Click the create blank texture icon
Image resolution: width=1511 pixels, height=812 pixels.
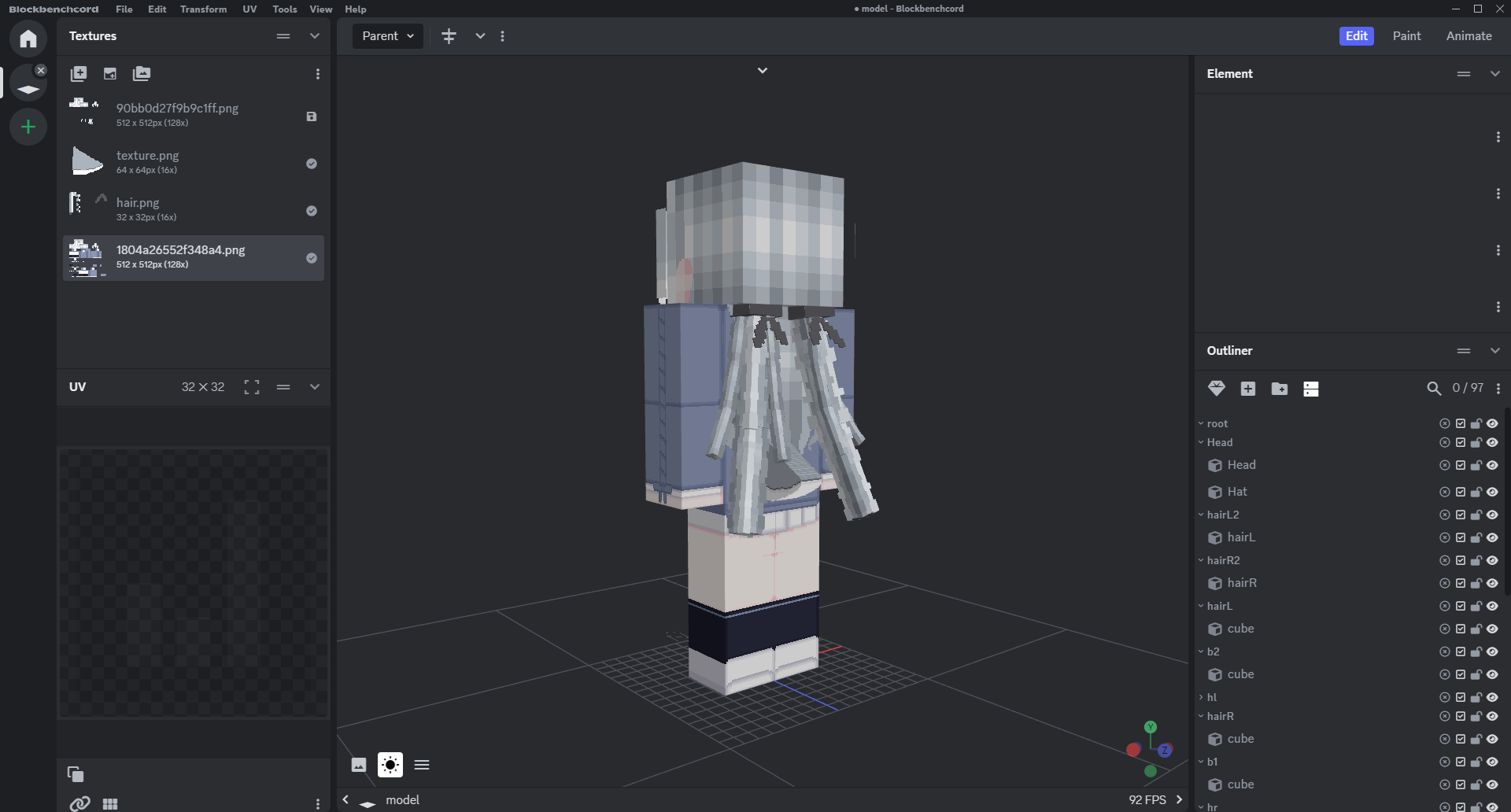[x=110, y=74]
